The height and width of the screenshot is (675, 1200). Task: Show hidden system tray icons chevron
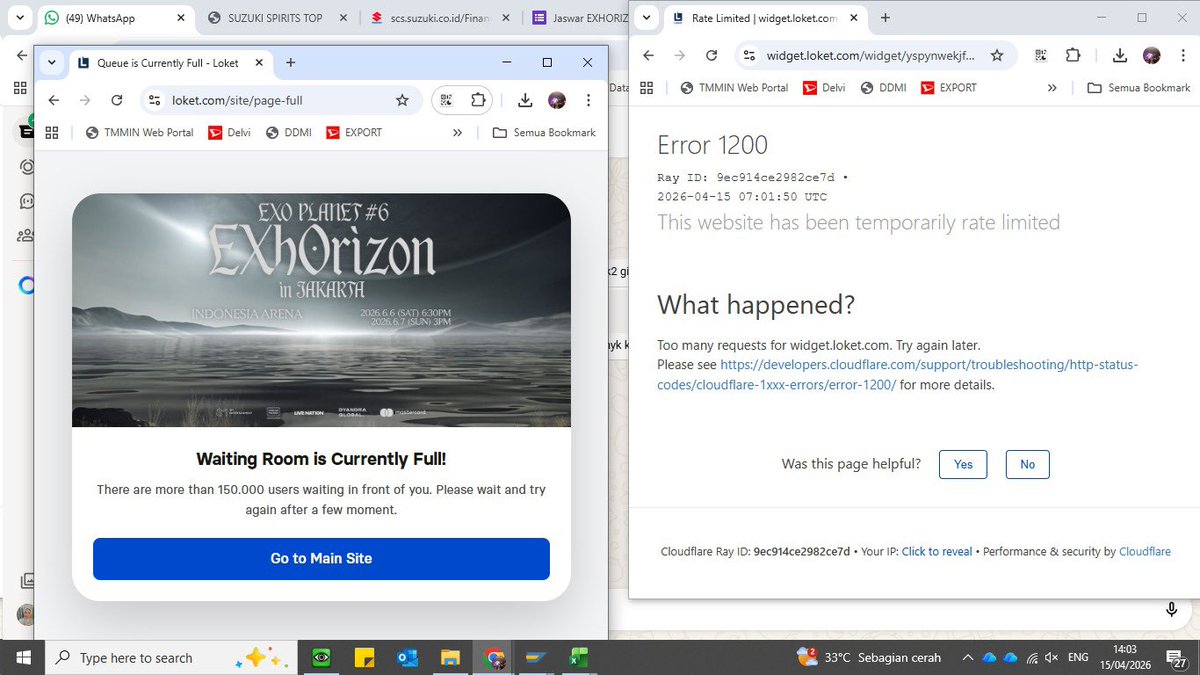(x=967, y=658)
